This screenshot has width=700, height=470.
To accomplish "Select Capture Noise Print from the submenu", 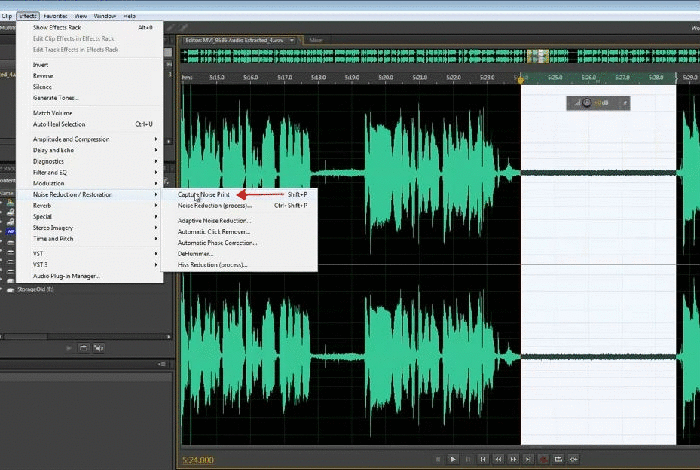I will pos(204,194).
